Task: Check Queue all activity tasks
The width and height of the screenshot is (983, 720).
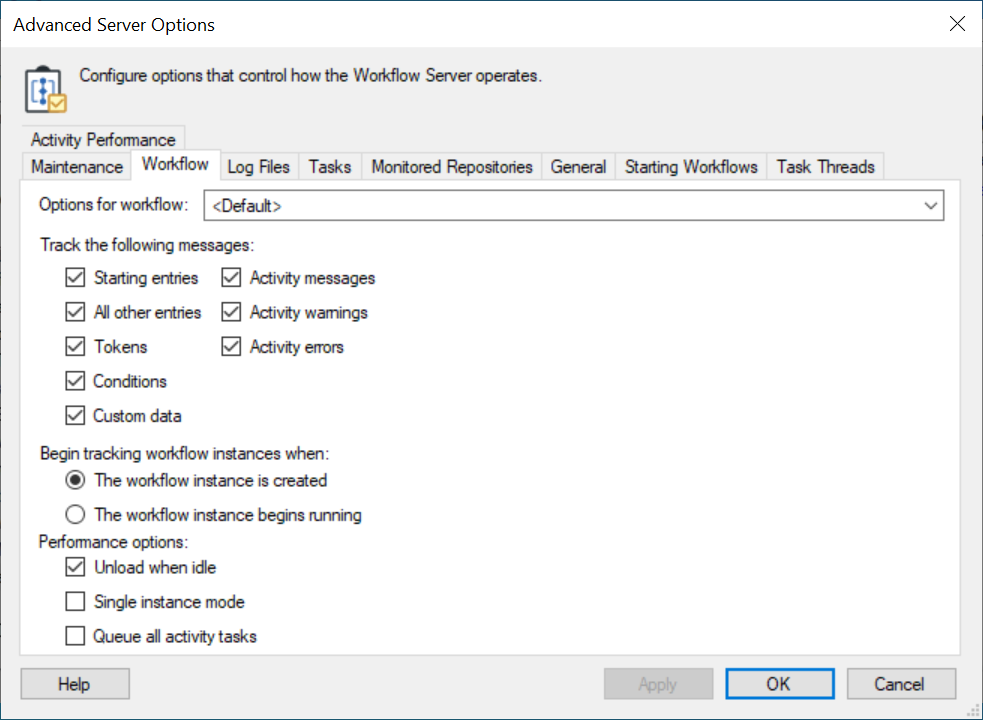Action: 76,636
